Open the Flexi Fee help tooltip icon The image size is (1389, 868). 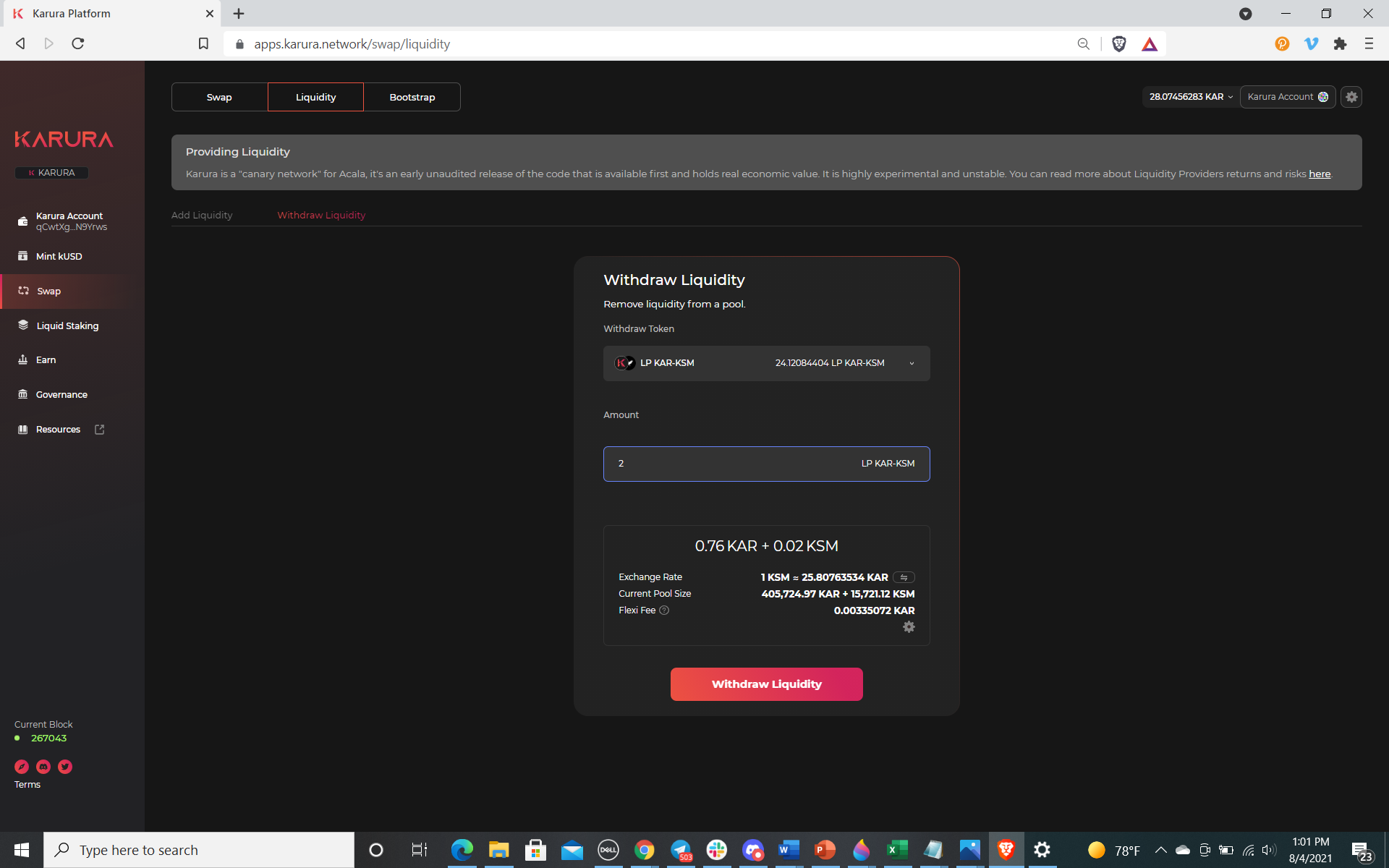click(664, 610)
